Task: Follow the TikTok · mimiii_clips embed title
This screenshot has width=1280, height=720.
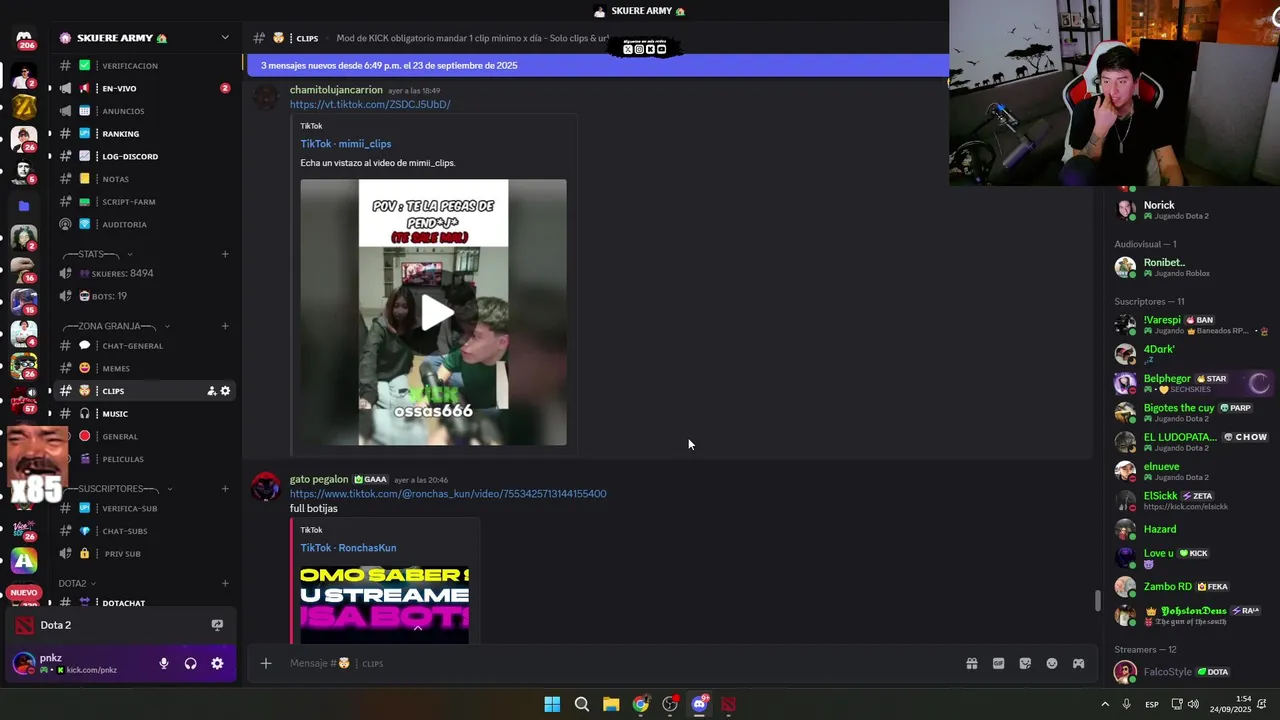Action: tap(346, 144)
